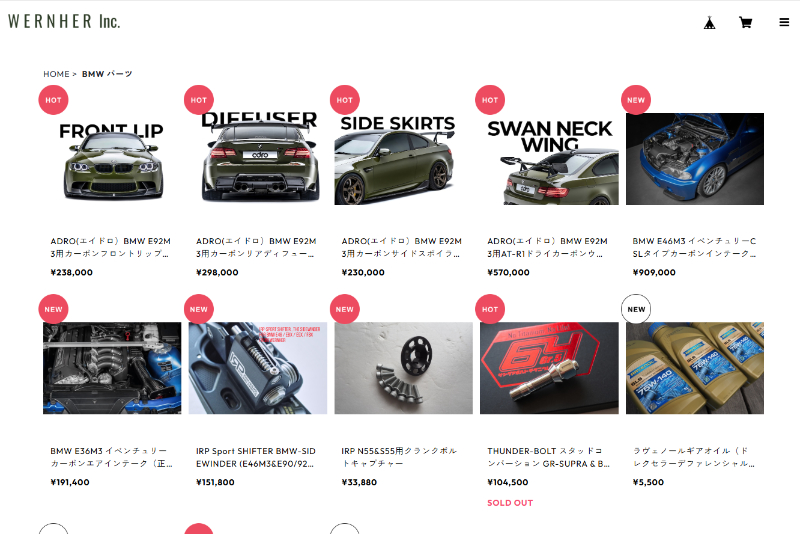Open the blue BMW E46M3 engine bay image

(x=695, y=159)
